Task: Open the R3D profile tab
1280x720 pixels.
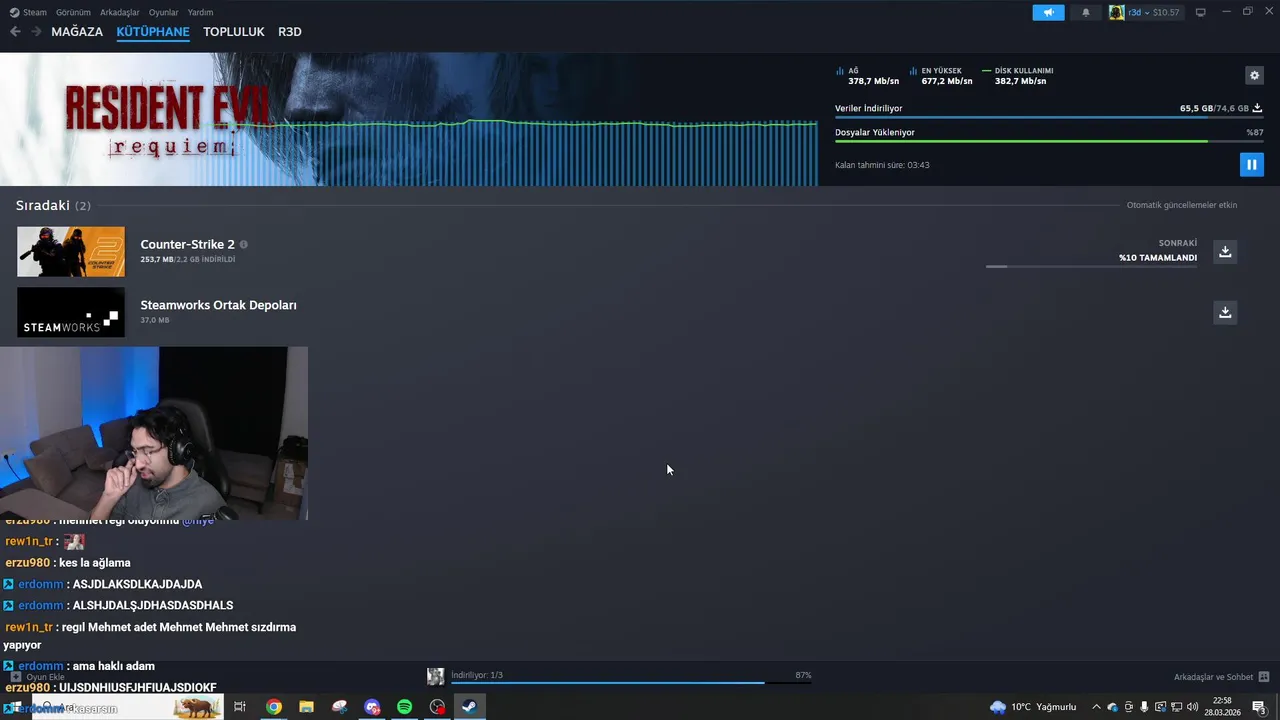Action: point(290,32)
